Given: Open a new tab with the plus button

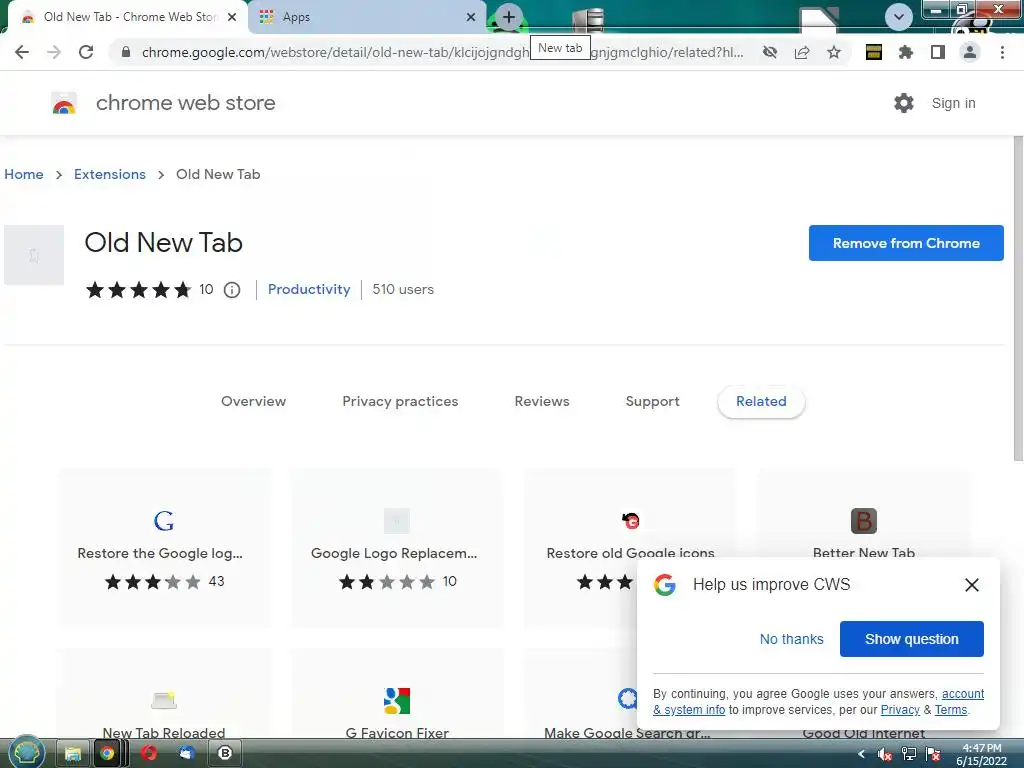Looking at the screenshot, I should coord(509,17).
